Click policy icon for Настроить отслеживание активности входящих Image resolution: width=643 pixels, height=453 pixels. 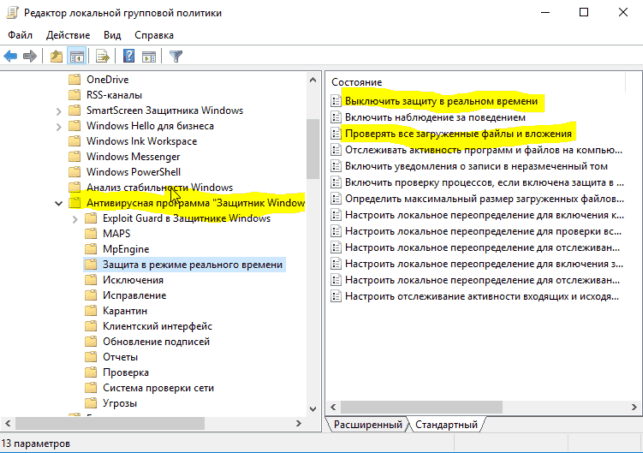[336, 296]
